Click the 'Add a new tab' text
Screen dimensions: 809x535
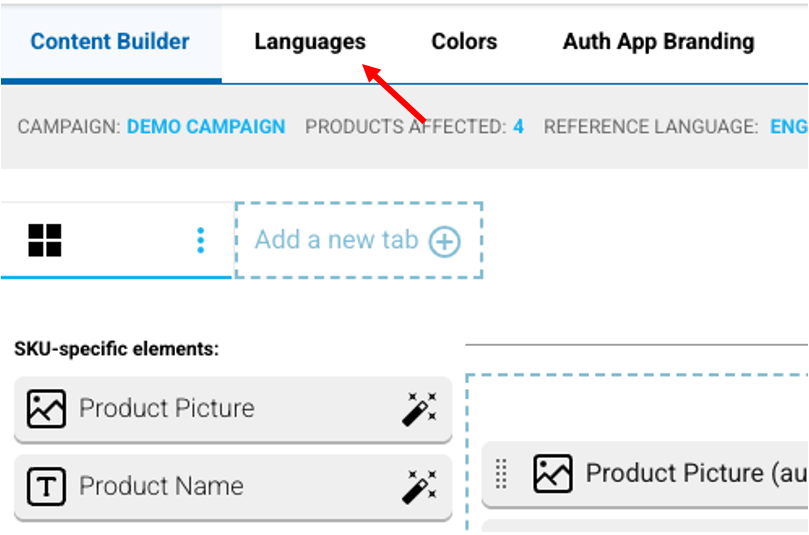(336, 240)
